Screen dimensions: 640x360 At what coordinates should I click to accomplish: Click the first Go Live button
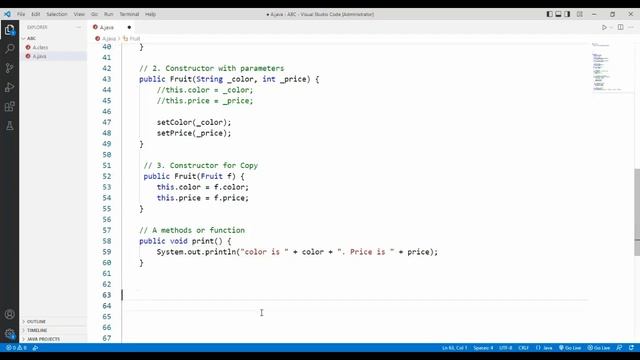570,348
